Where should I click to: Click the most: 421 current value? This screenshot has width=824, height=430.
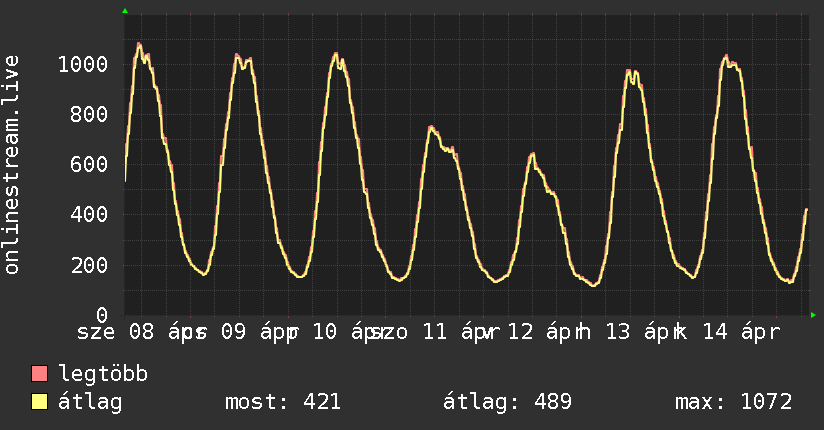pyautogui.click(x=283, y=402)
